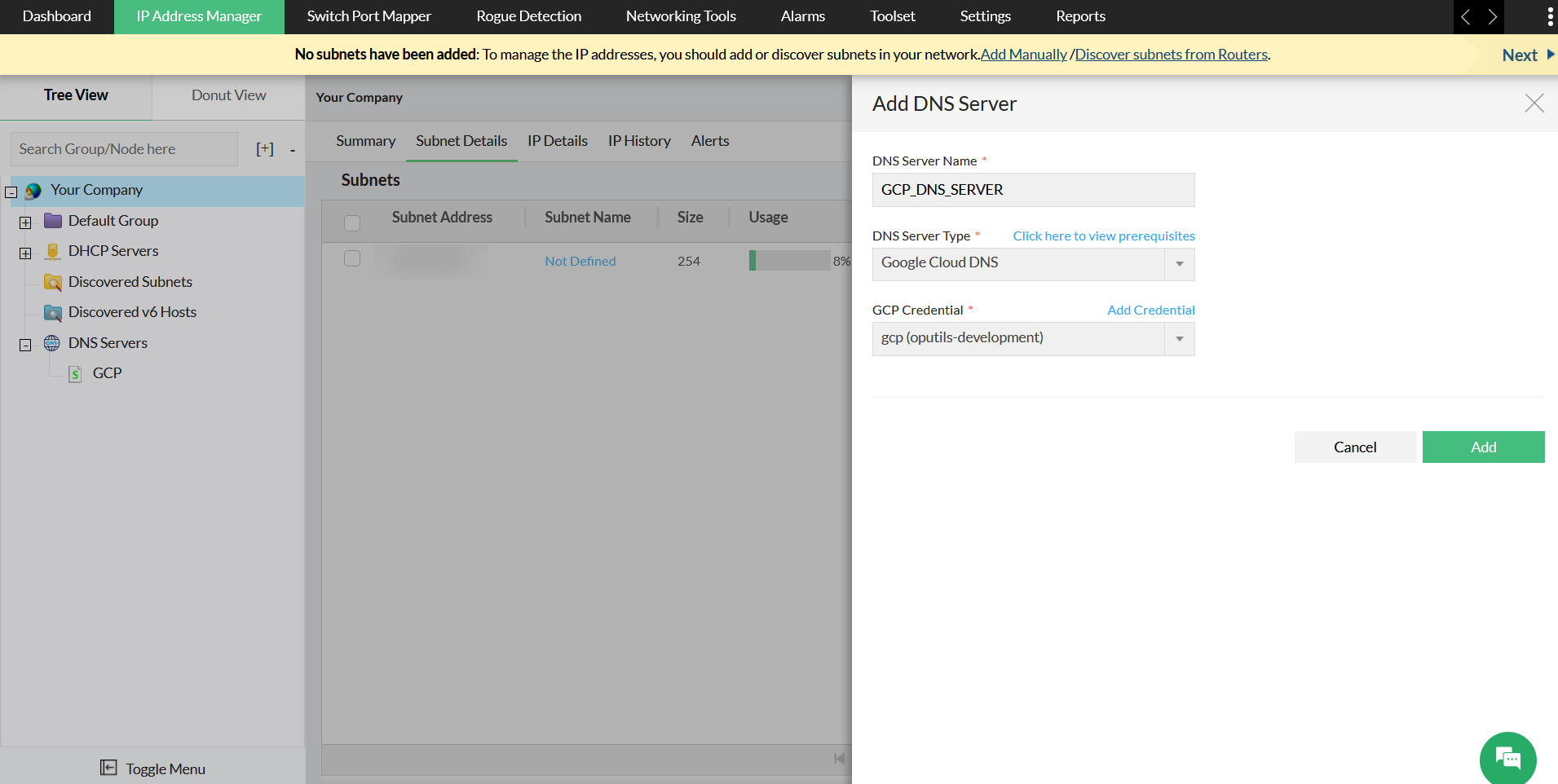Close the Add DNS Server panel
Screen dimensions: 1558x784
pyautogui.click(x=1534, y=103)
